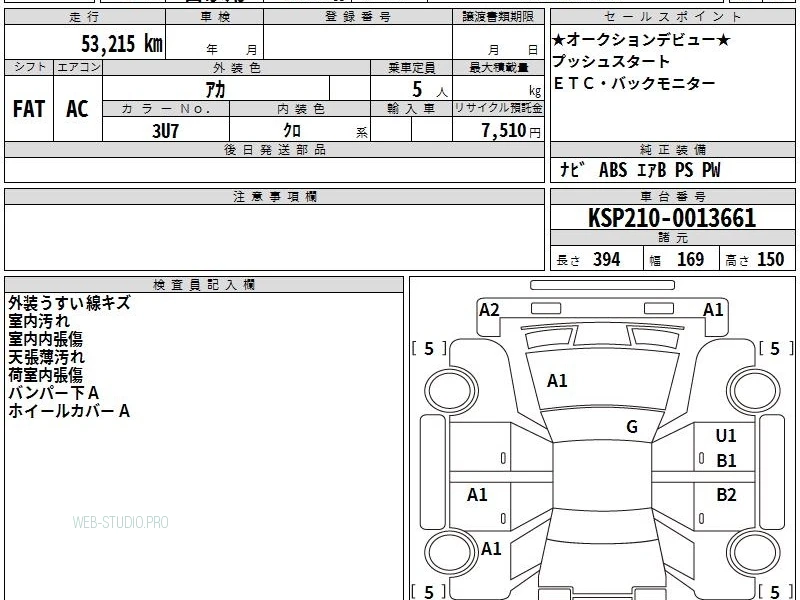Click the height value 150

coord(770,259)
